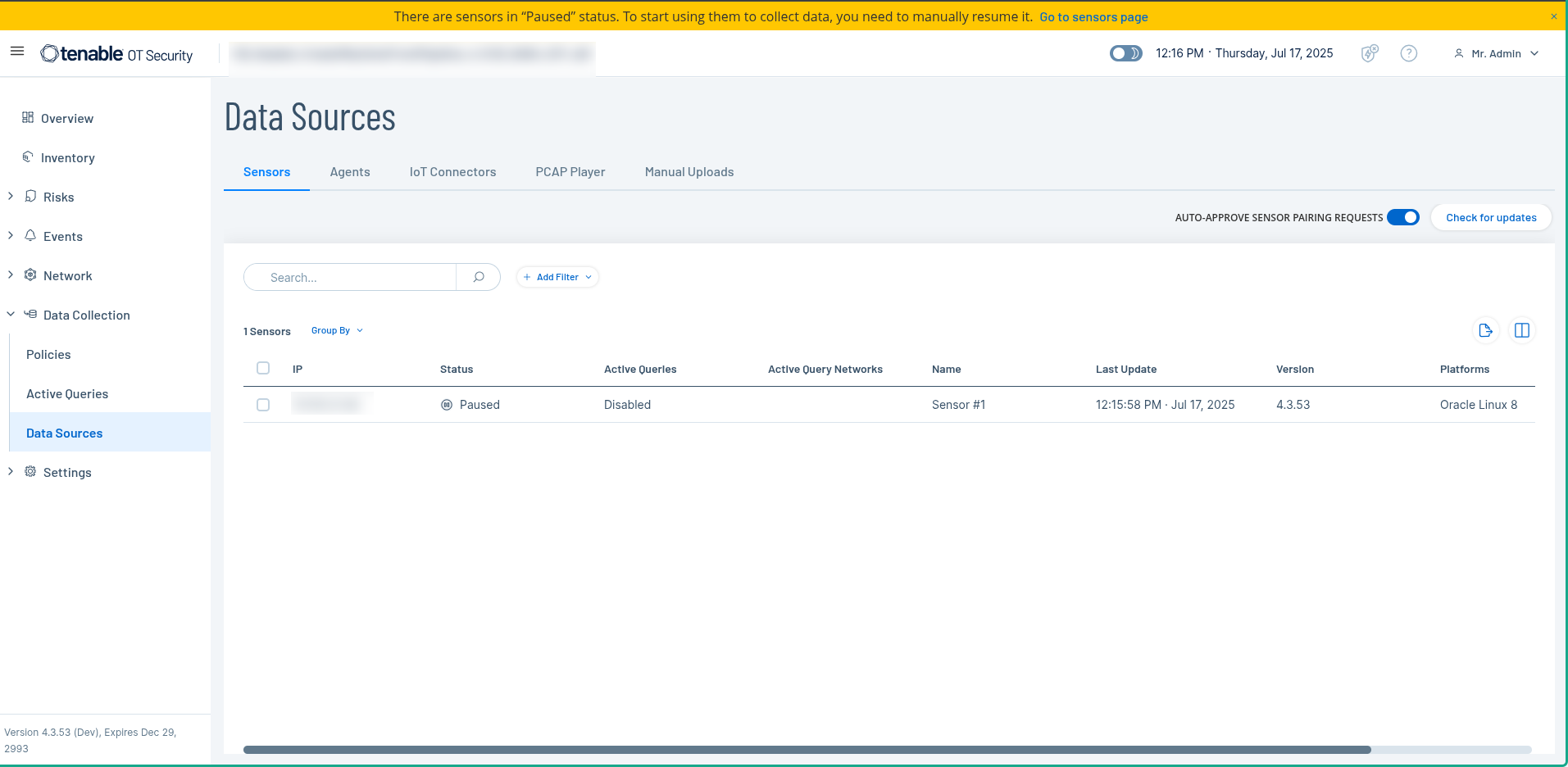
Task: Open the help question mark icon
Action: [x=1408, y=53]
